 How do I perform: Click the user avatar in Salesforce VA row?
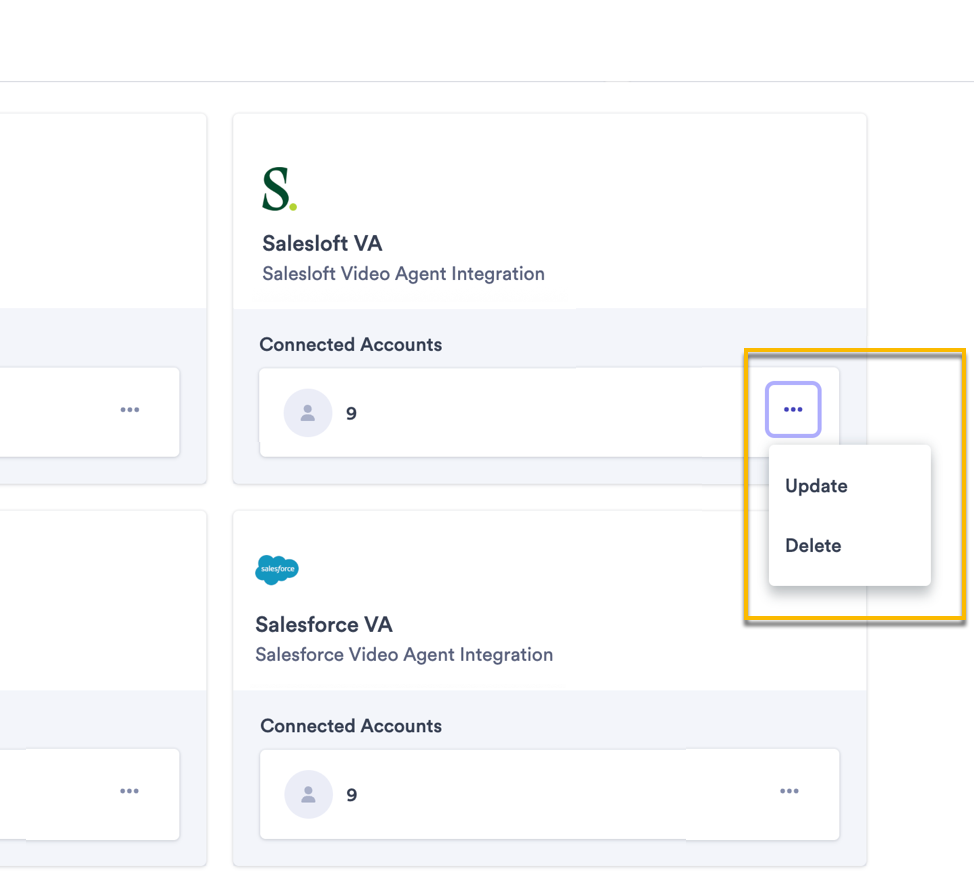pyautogui.click(x=308, y=795)
